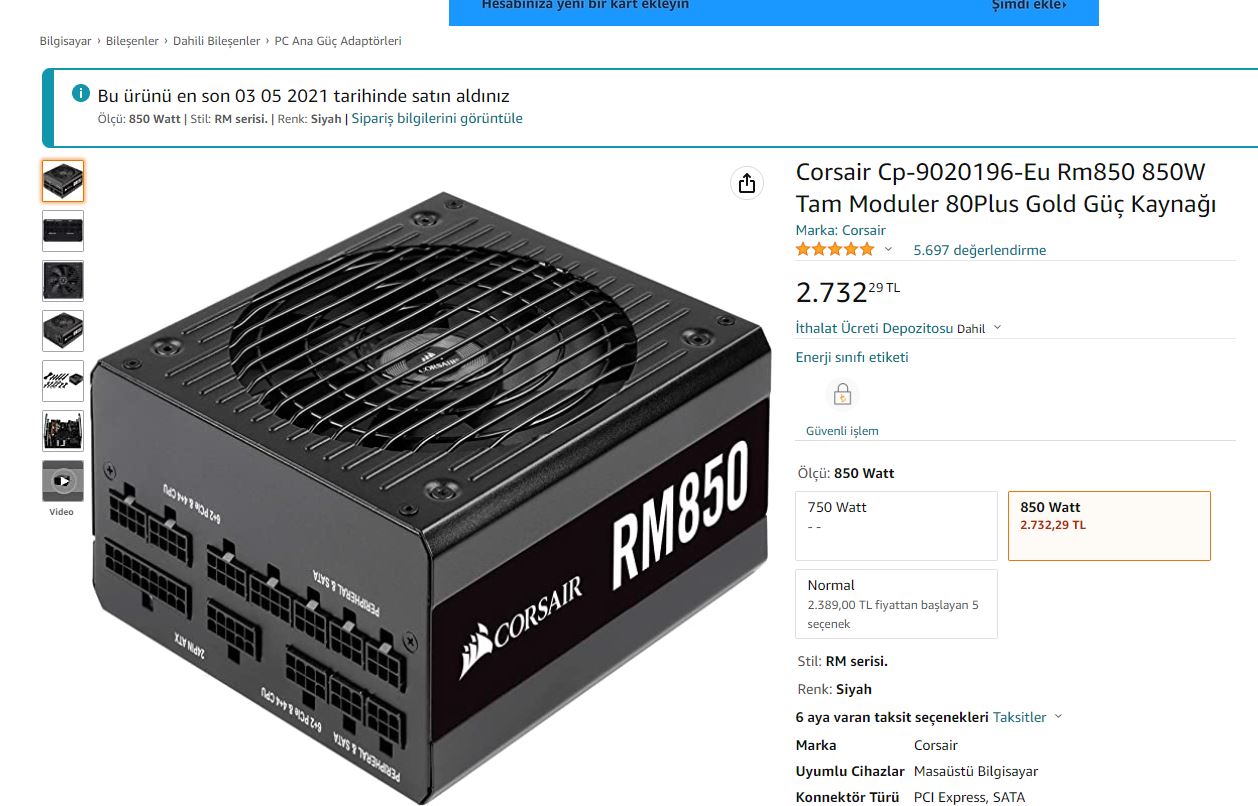1258x806 pixels.
Task: Choose the 850 Watt size option
Action: (x=1109, y=526)
